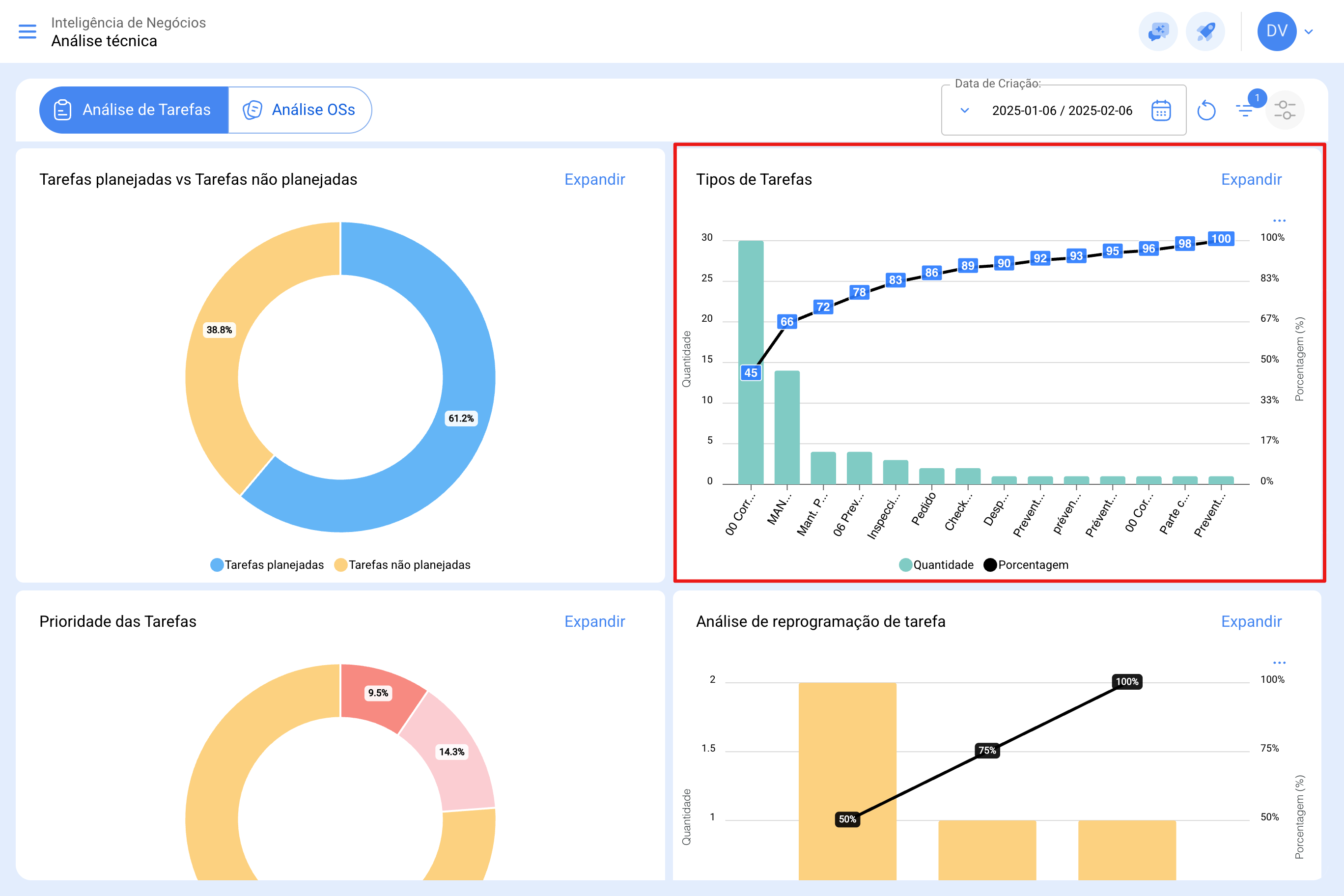1344x896 pixels.
Task: Open the date type dropdown chevron
Action: coord(965,111)
